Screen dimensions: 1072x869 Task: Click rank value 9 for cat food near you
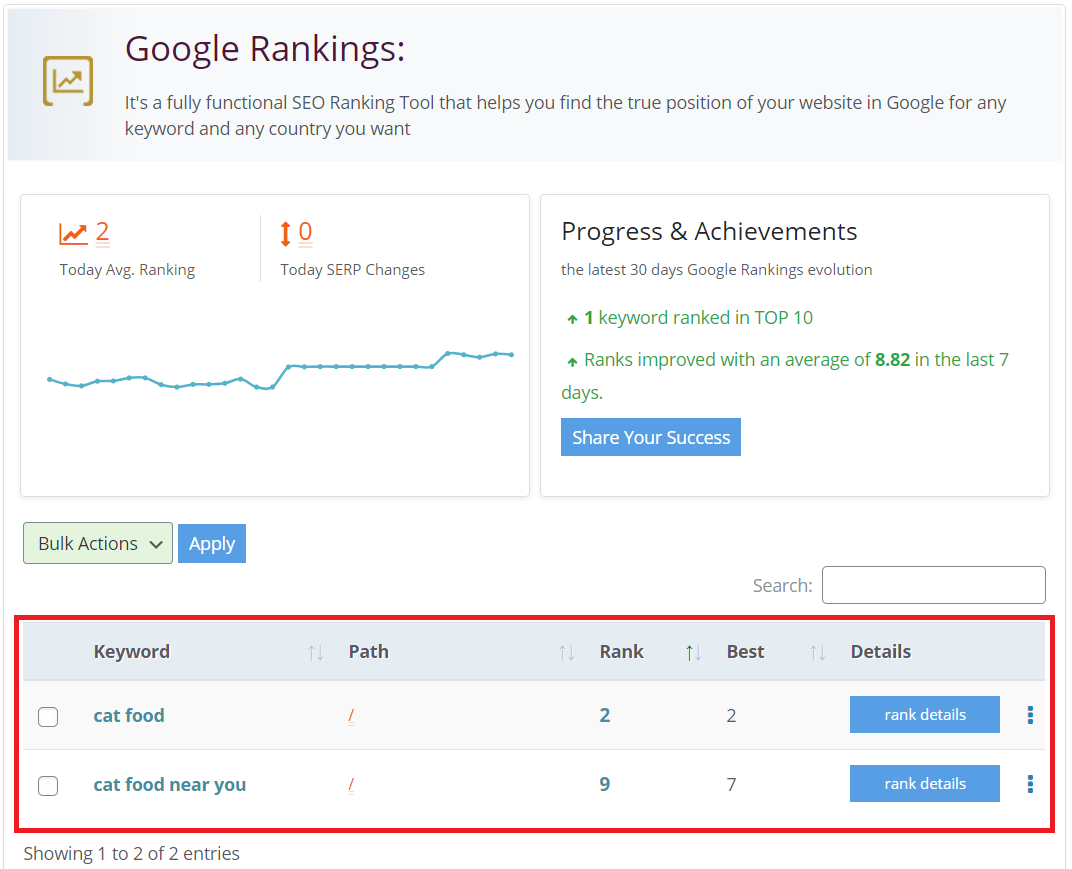[x=605, y=784]
